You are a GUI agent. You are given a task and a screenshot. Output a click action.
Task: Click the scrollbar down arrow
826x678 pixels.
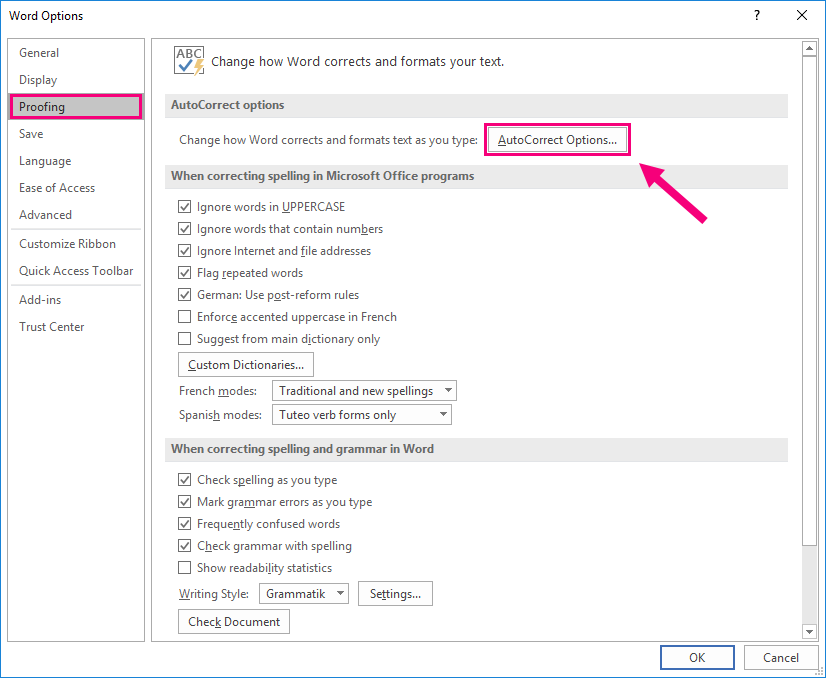(809, 631)
